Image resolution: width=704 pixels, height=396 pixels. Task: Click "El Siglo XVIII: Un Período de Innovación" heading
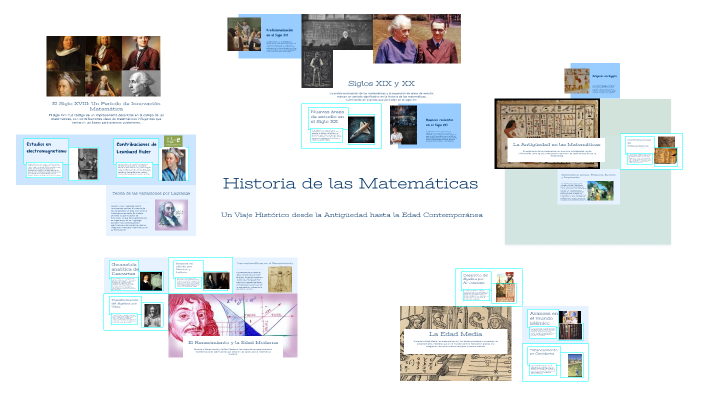point(106,106)
